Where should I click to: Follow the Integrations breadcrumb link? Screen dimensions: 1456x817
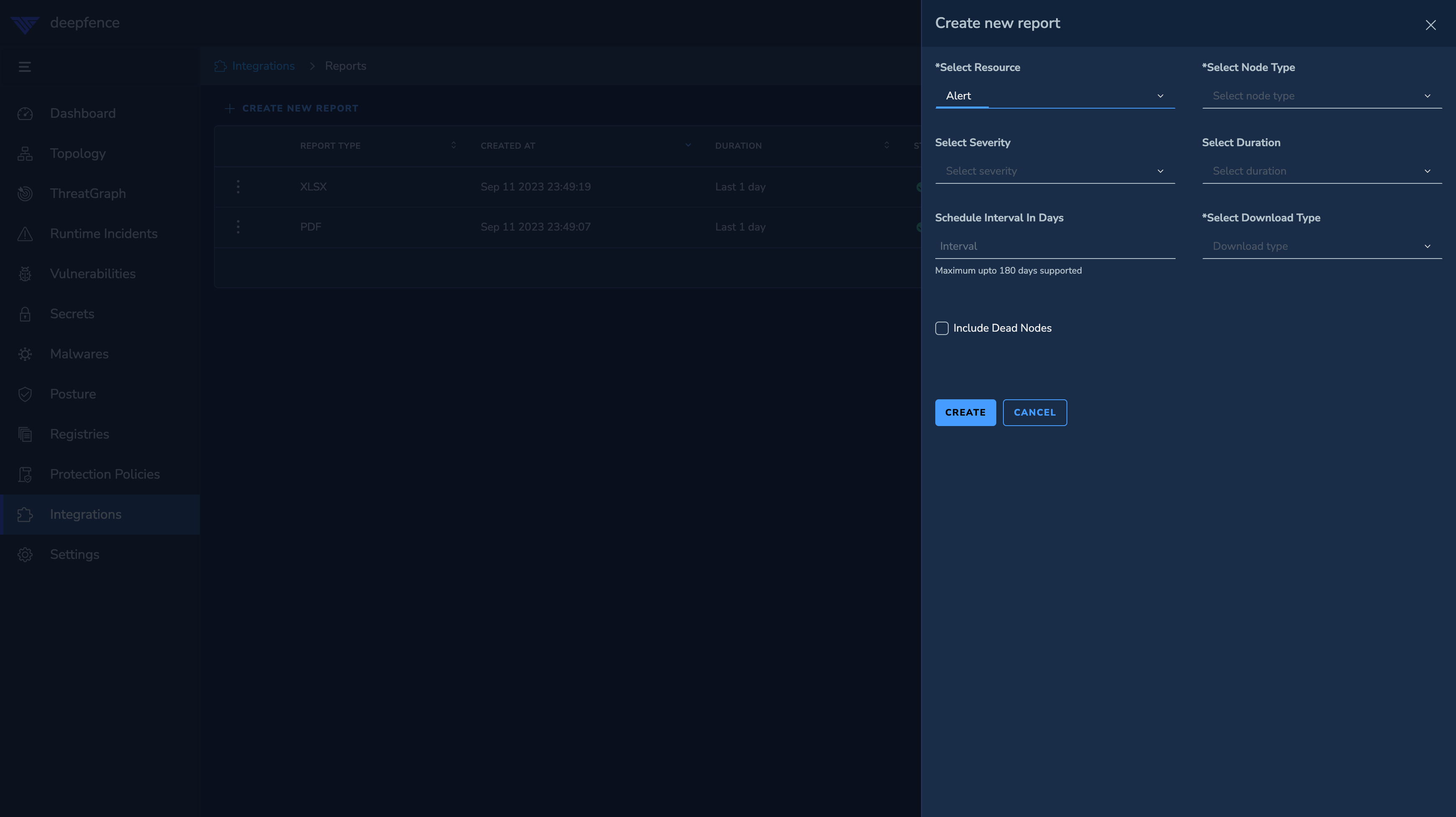tap(263, 66)
